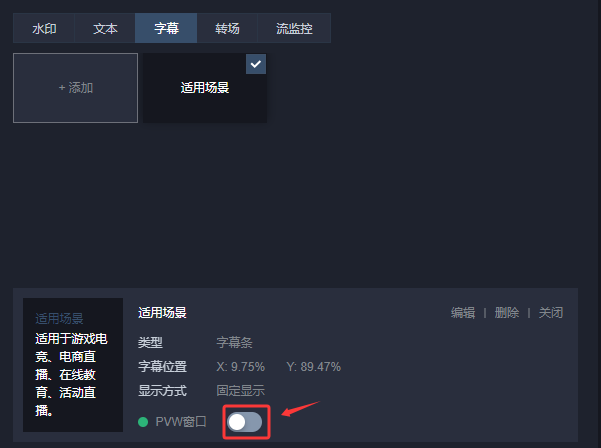Click the 关闭 link

551,313
